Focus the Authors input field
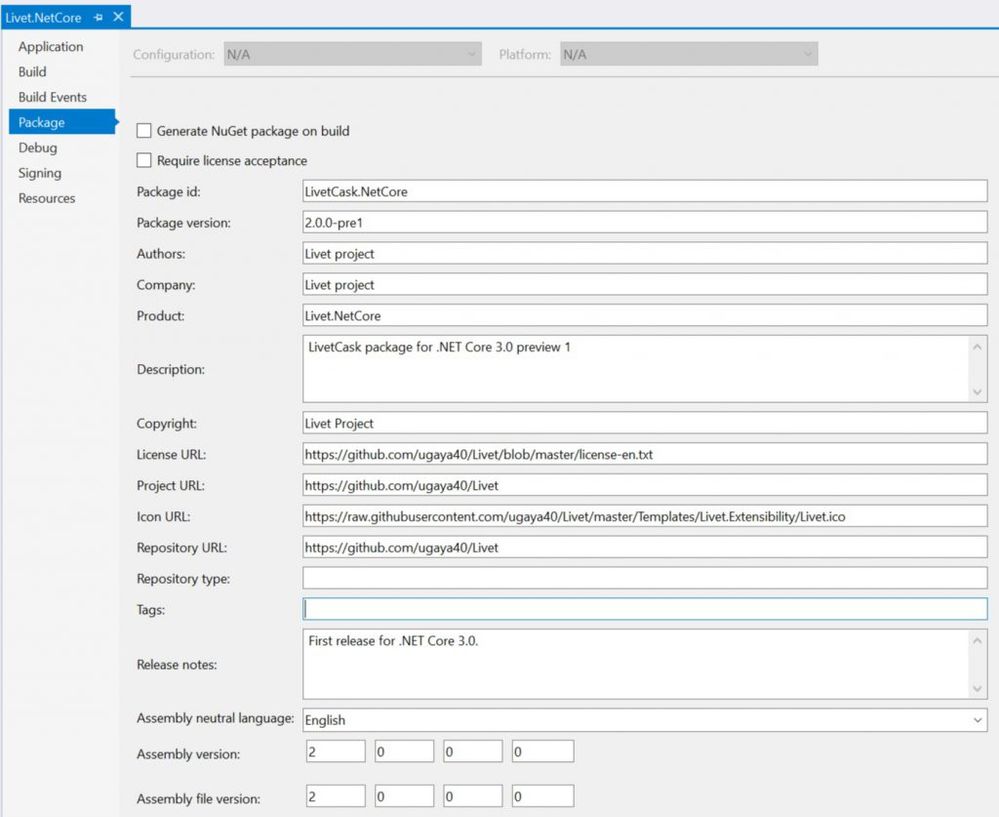The height and width of the screenshot is (817, 999). click(645, 253)
